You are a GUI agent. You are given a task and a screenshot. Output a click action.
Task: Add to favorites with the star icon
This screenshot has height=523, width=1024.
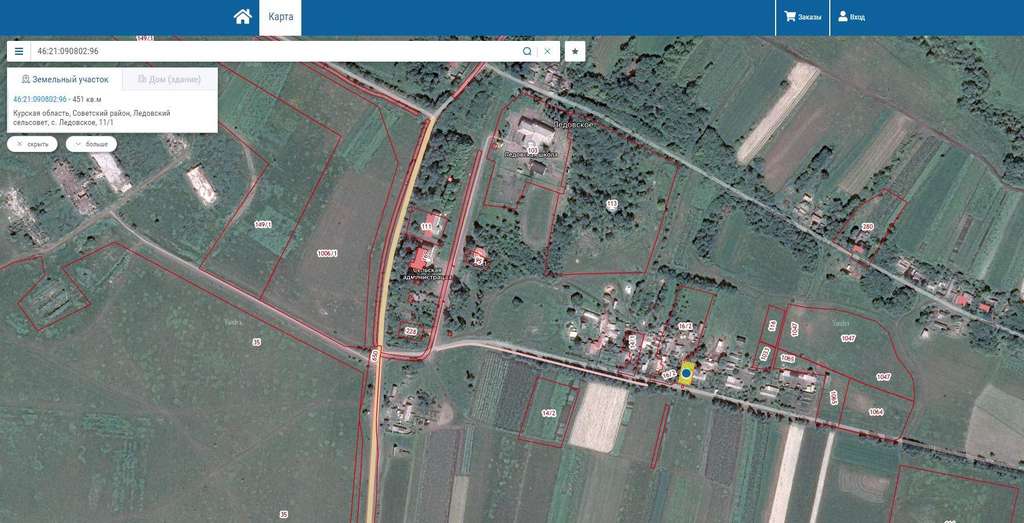pyautogui.click(x=575, y=51)
